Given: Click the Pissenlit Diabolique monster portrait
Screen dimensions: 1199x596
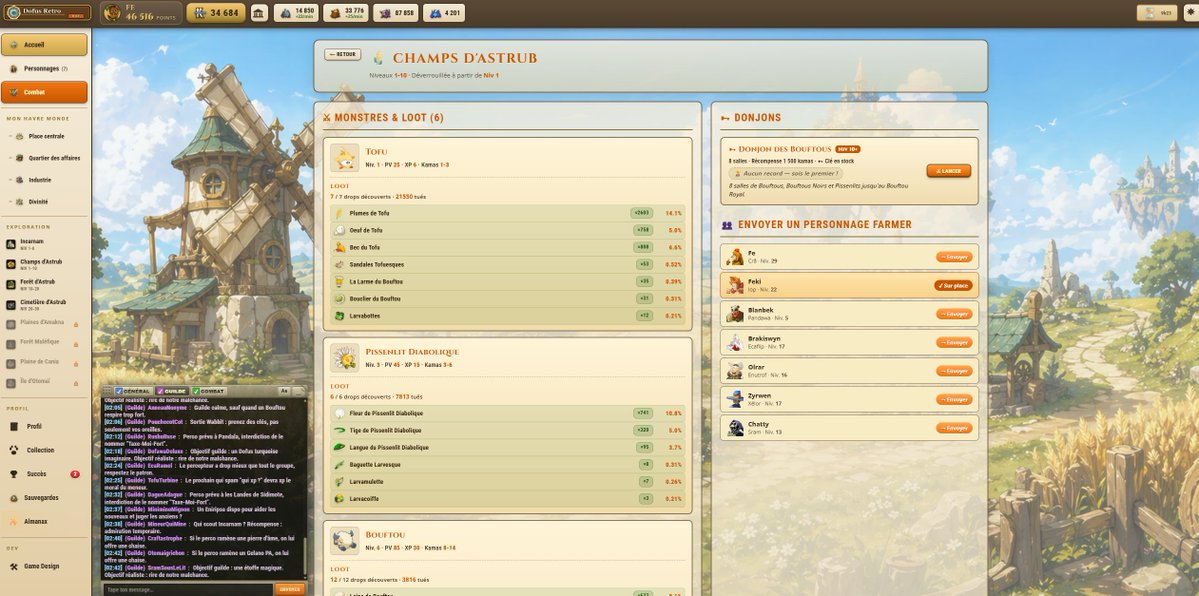Looking at the screenshot, I should (345, 357).
